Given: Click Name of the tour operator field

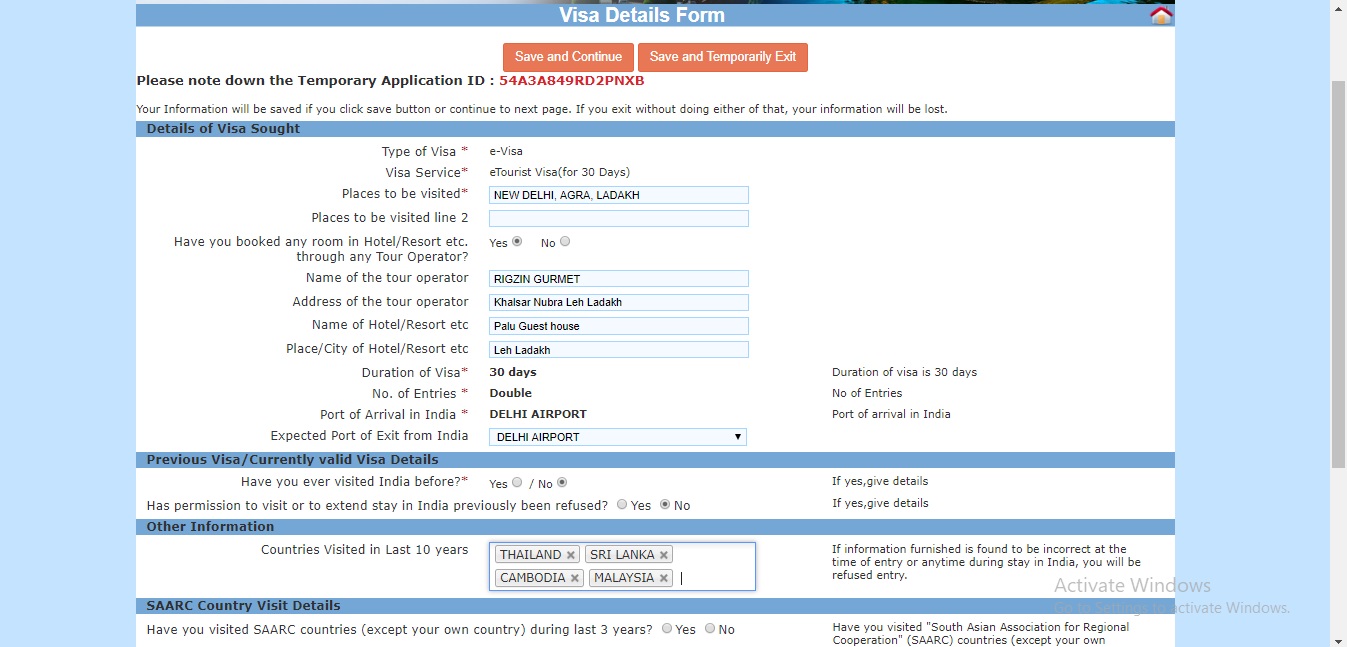Looking at the screenshot, I should [x=619, y=279].
